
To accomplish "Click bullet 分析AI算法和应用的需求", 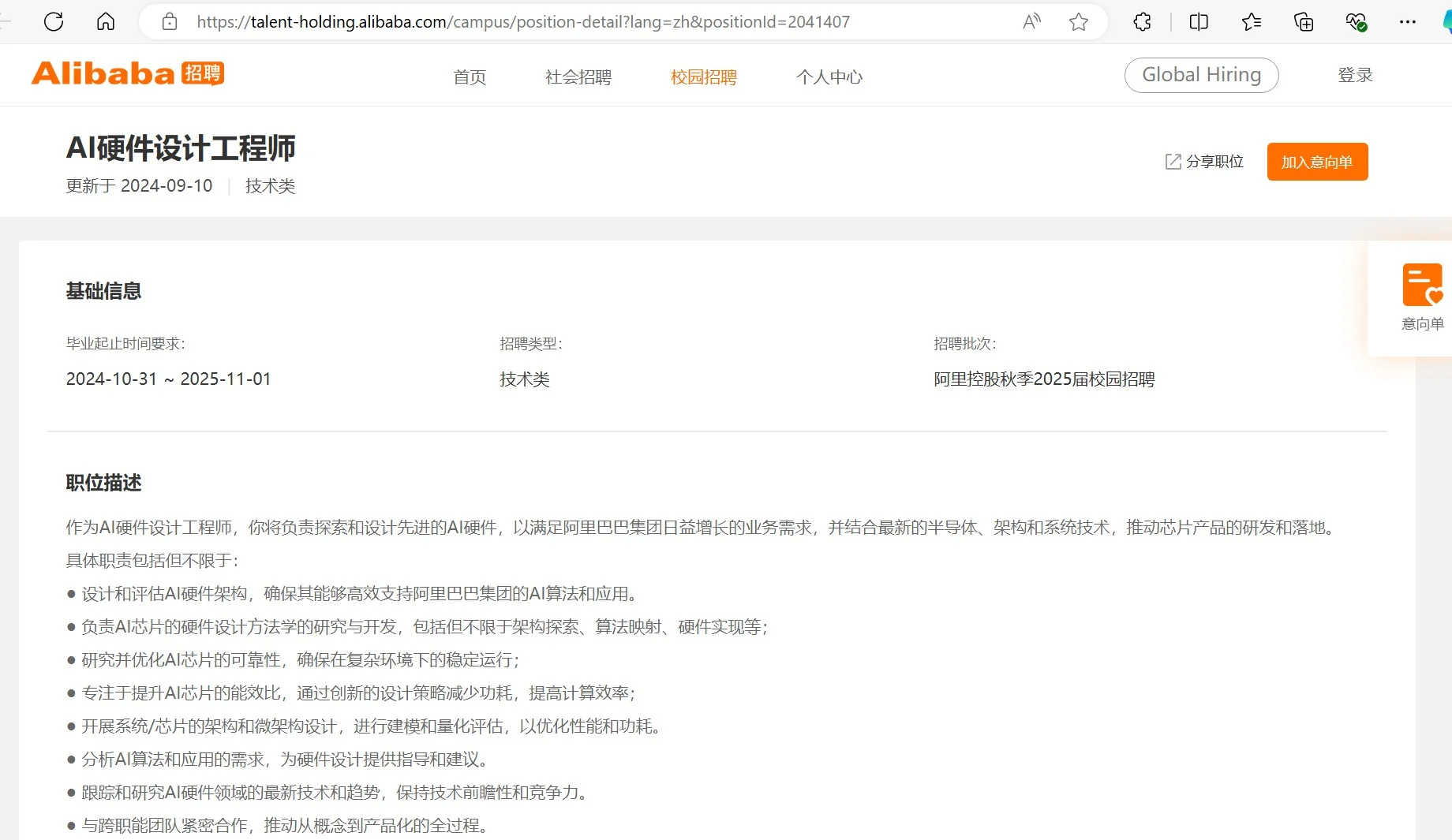I will click(277, 760).
